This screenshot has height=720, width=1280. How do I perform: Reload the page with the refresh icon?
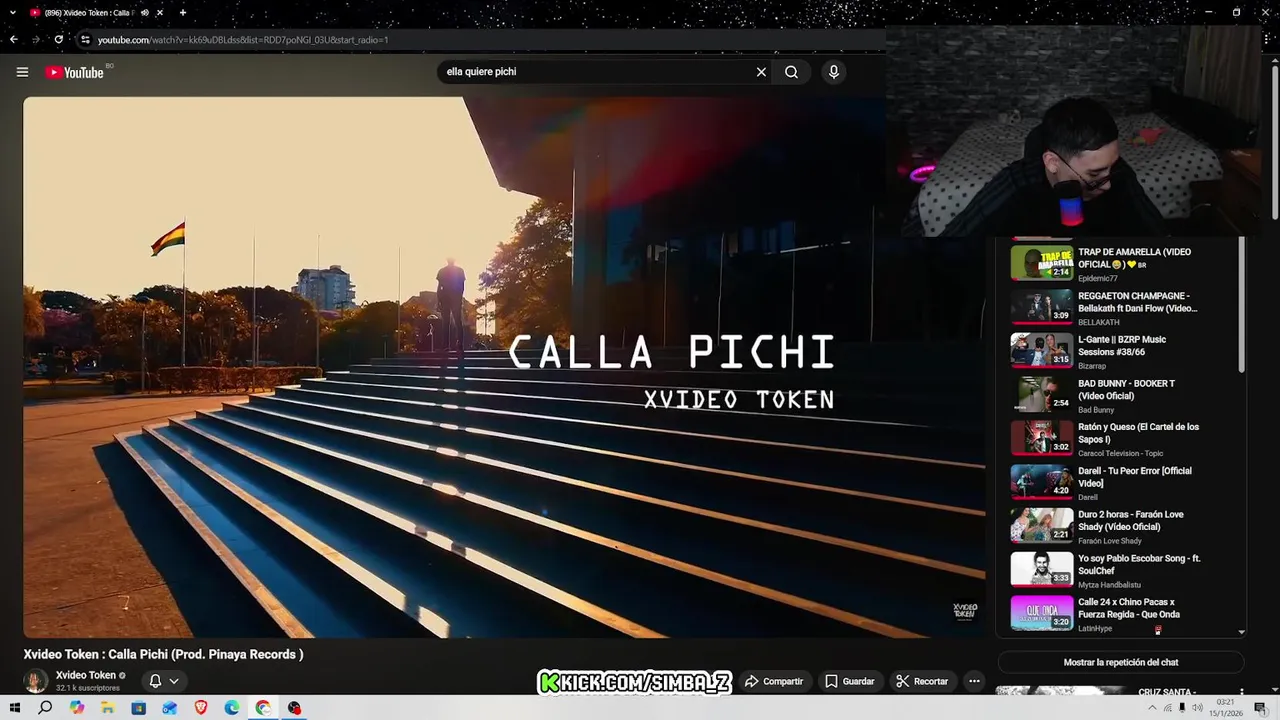coord(59,40)
